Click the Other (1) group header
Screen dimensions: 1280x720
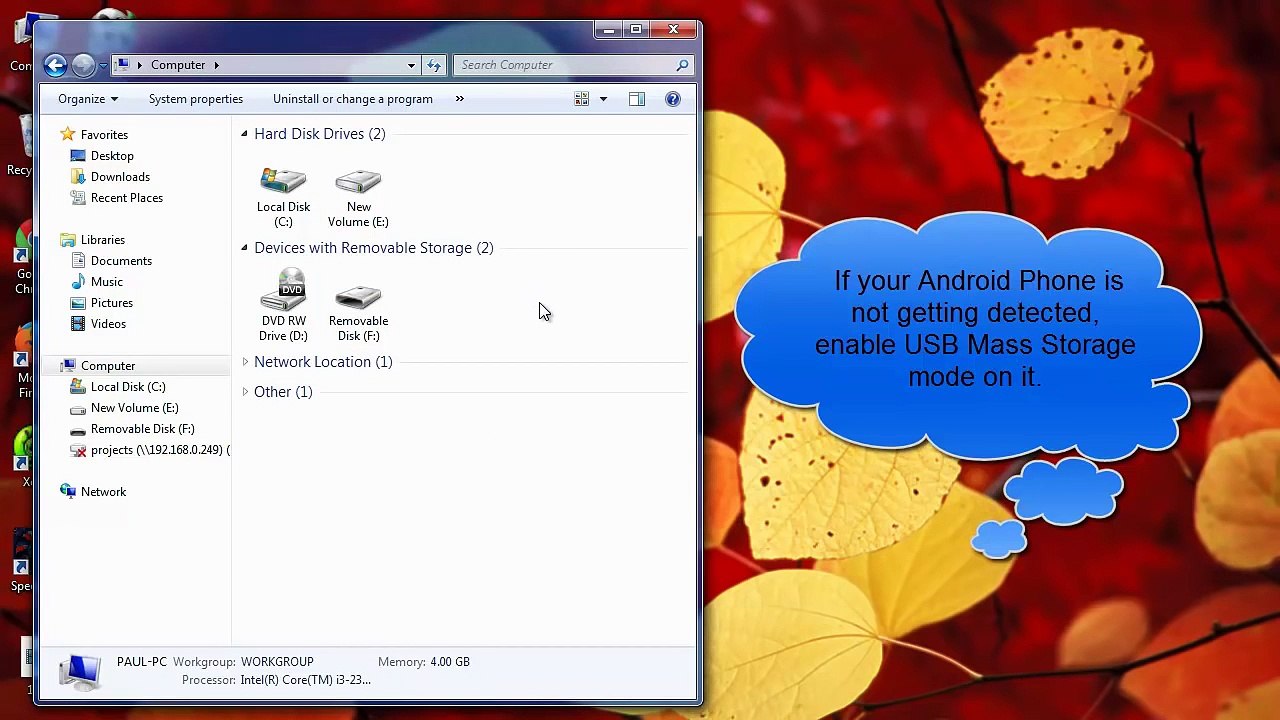[x=283, y=392]
